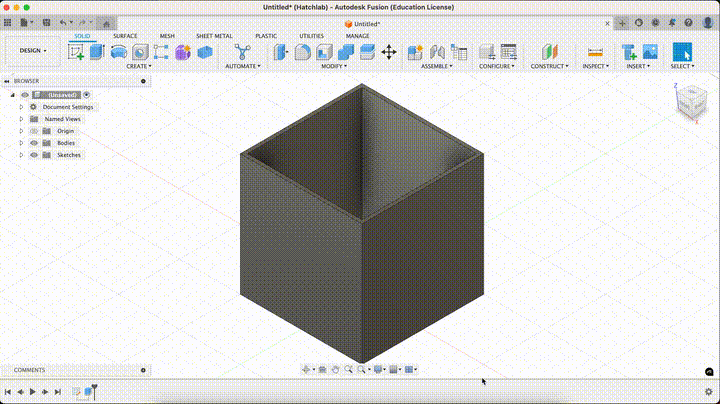Screen dimensions: 720x404
Task: Open the ASSEMBLE dropdown menu
Action: point(436,66)
